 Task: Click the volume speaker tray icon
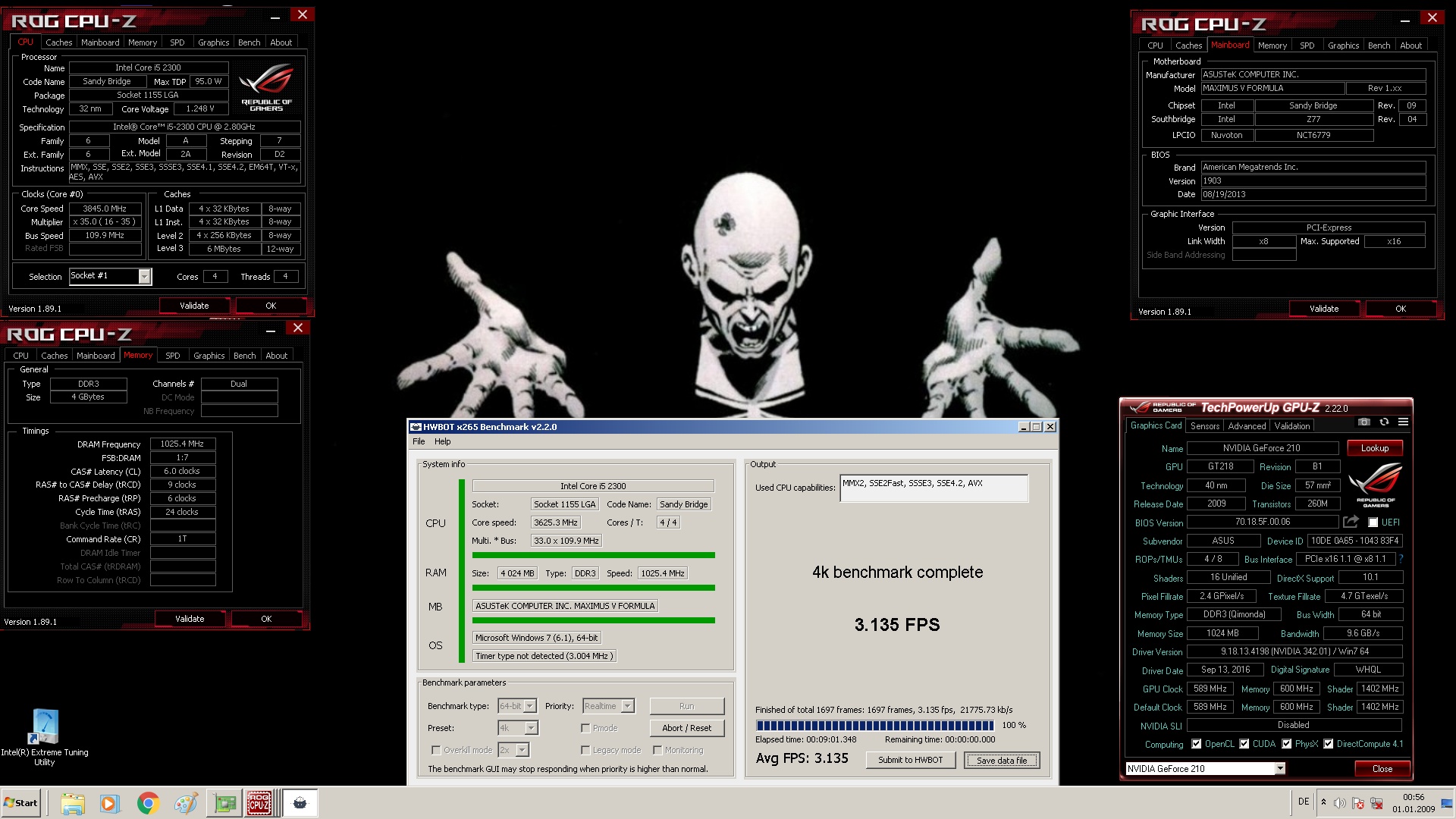click(1340, 802)
